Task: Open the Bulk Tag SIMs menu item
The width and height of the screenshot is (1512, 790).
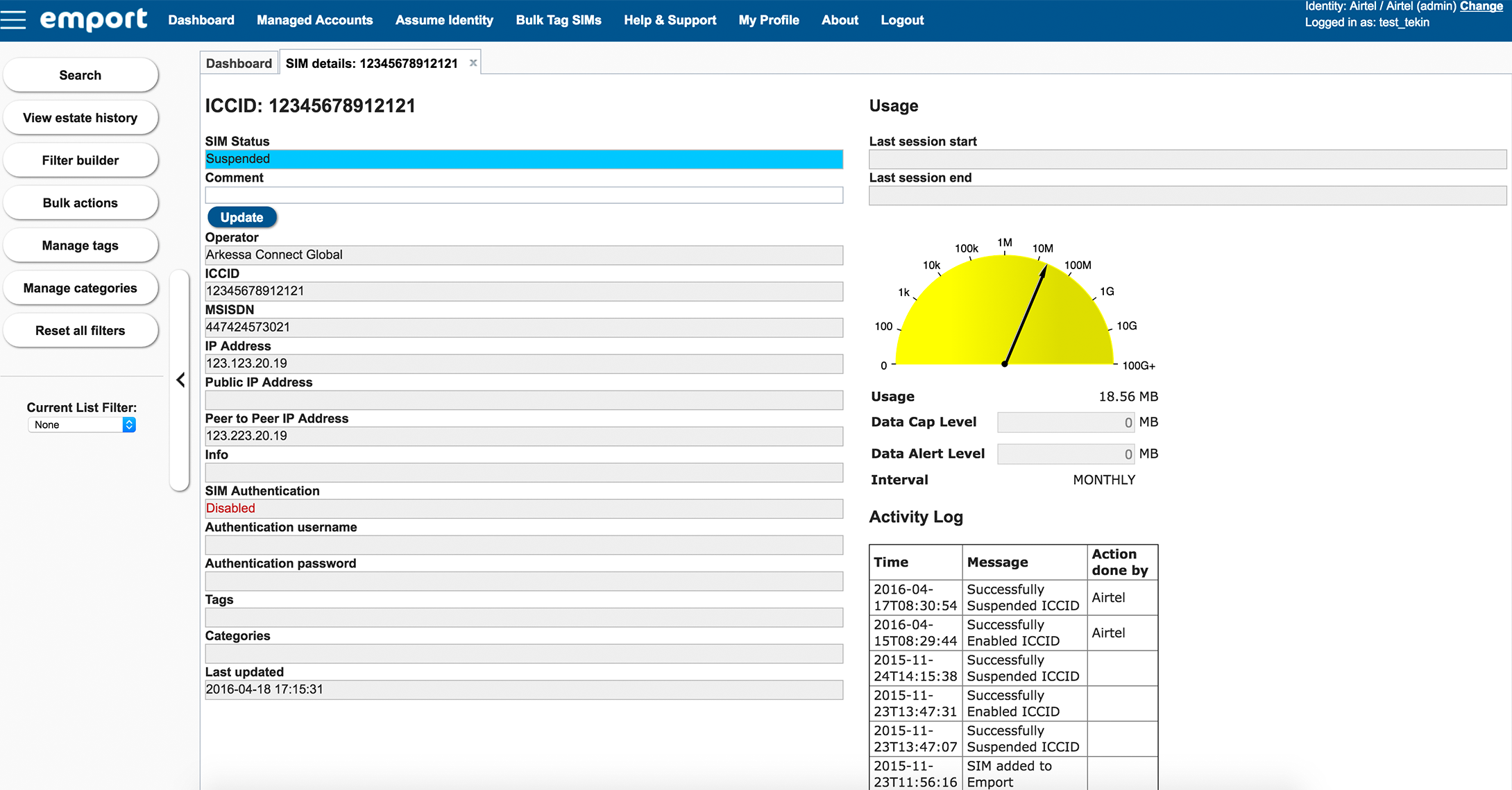Action: [558, 20]
